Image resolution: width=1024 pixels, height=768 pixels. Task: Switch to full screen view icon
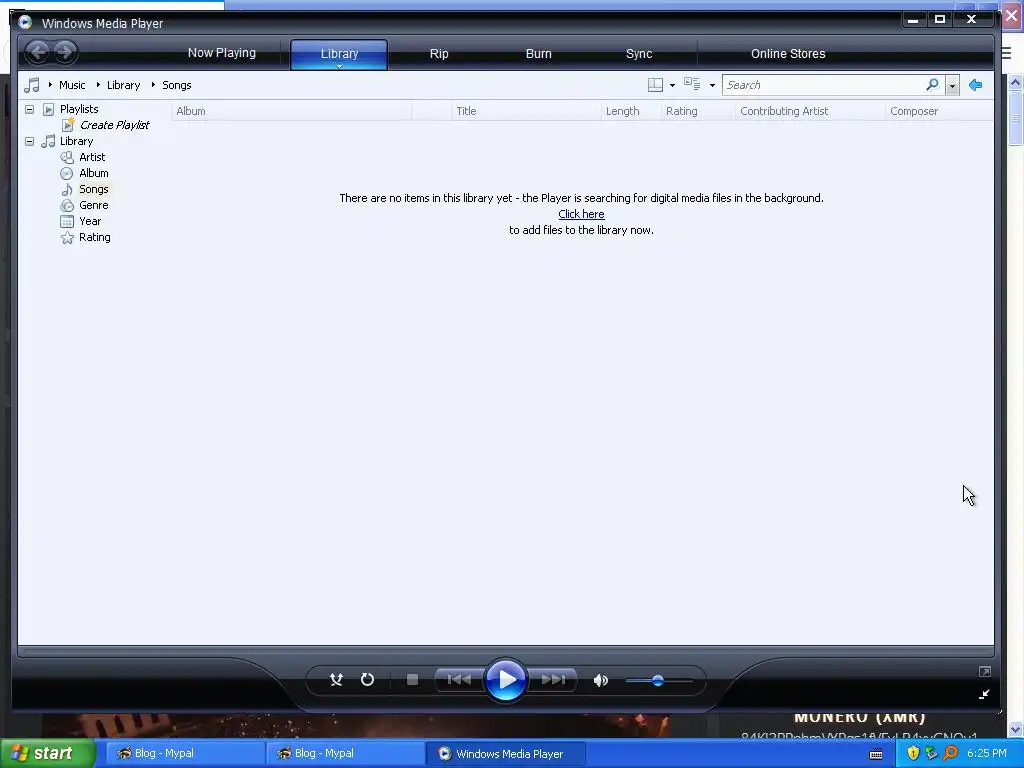[985, 671]
